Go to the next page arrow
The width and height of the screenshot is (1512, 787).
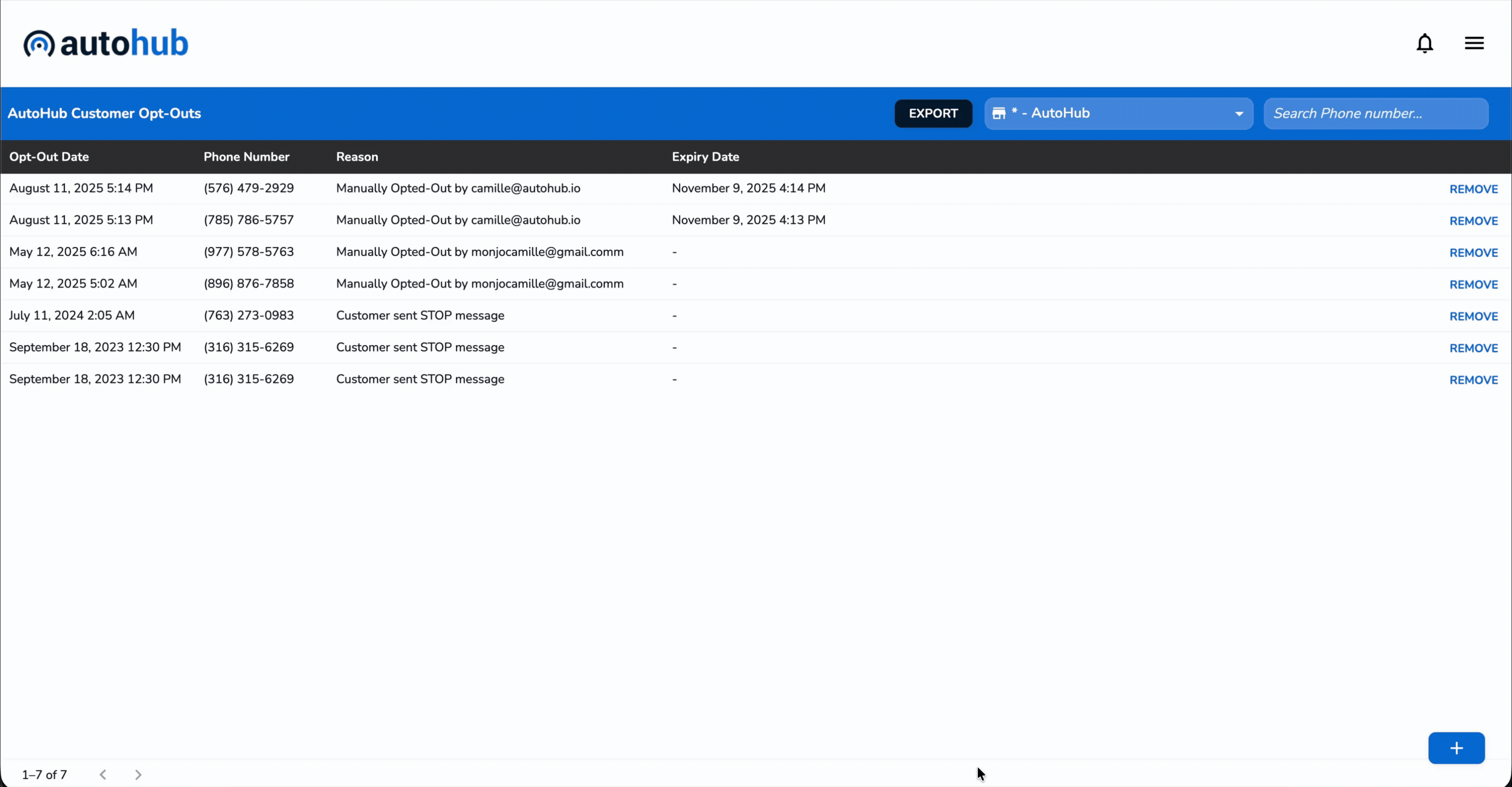pyautogui.click(x=138, y=775)
